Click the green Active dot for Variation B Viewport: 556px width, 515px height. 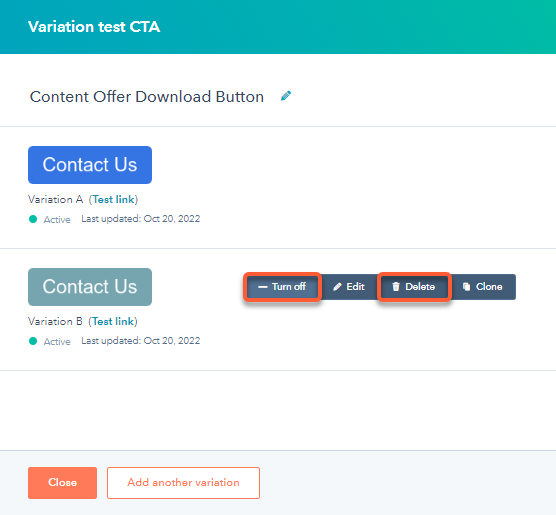pos(33,341)
